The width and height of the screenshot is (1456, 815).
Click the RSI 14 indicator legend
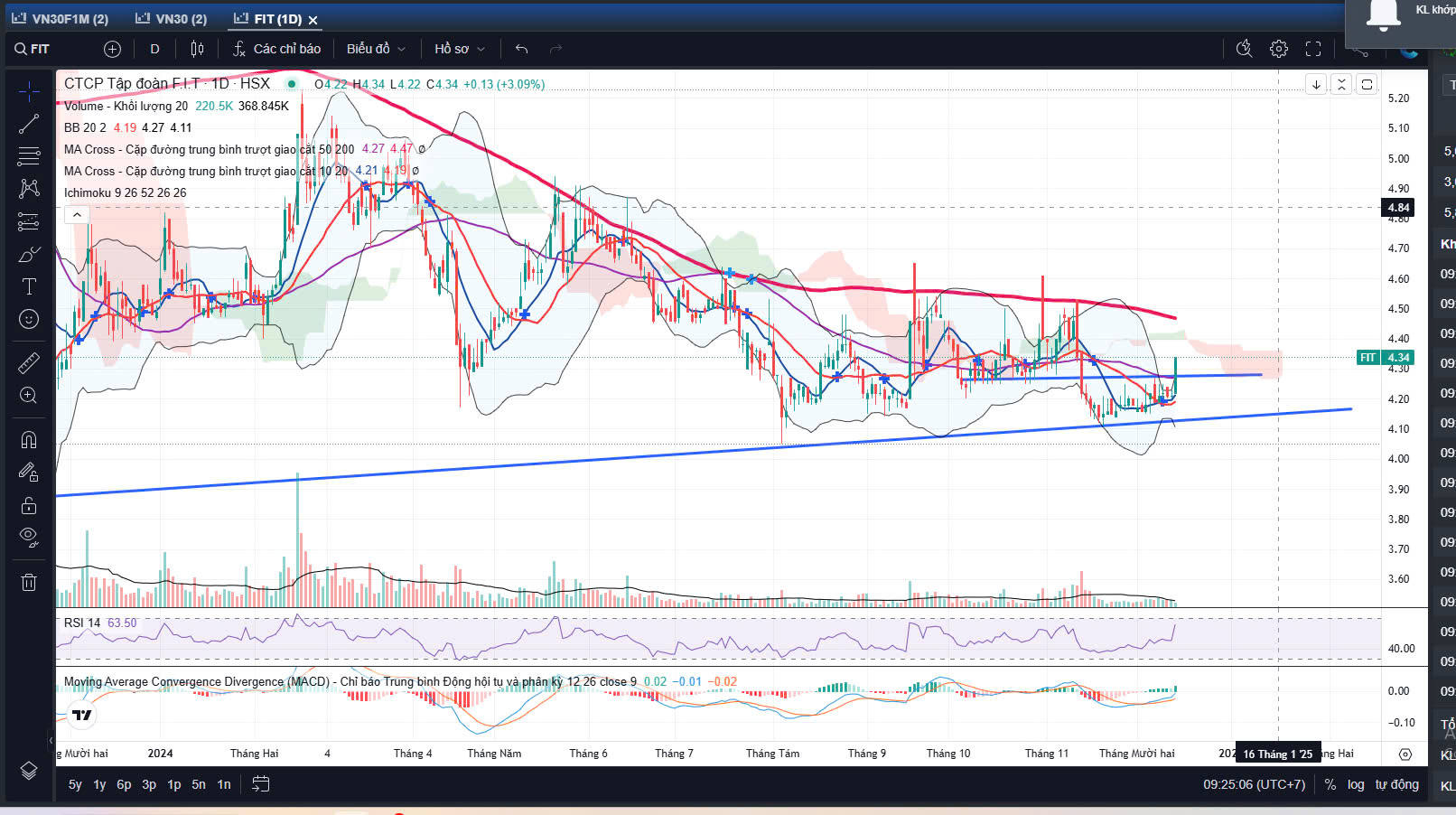point(82,623)
